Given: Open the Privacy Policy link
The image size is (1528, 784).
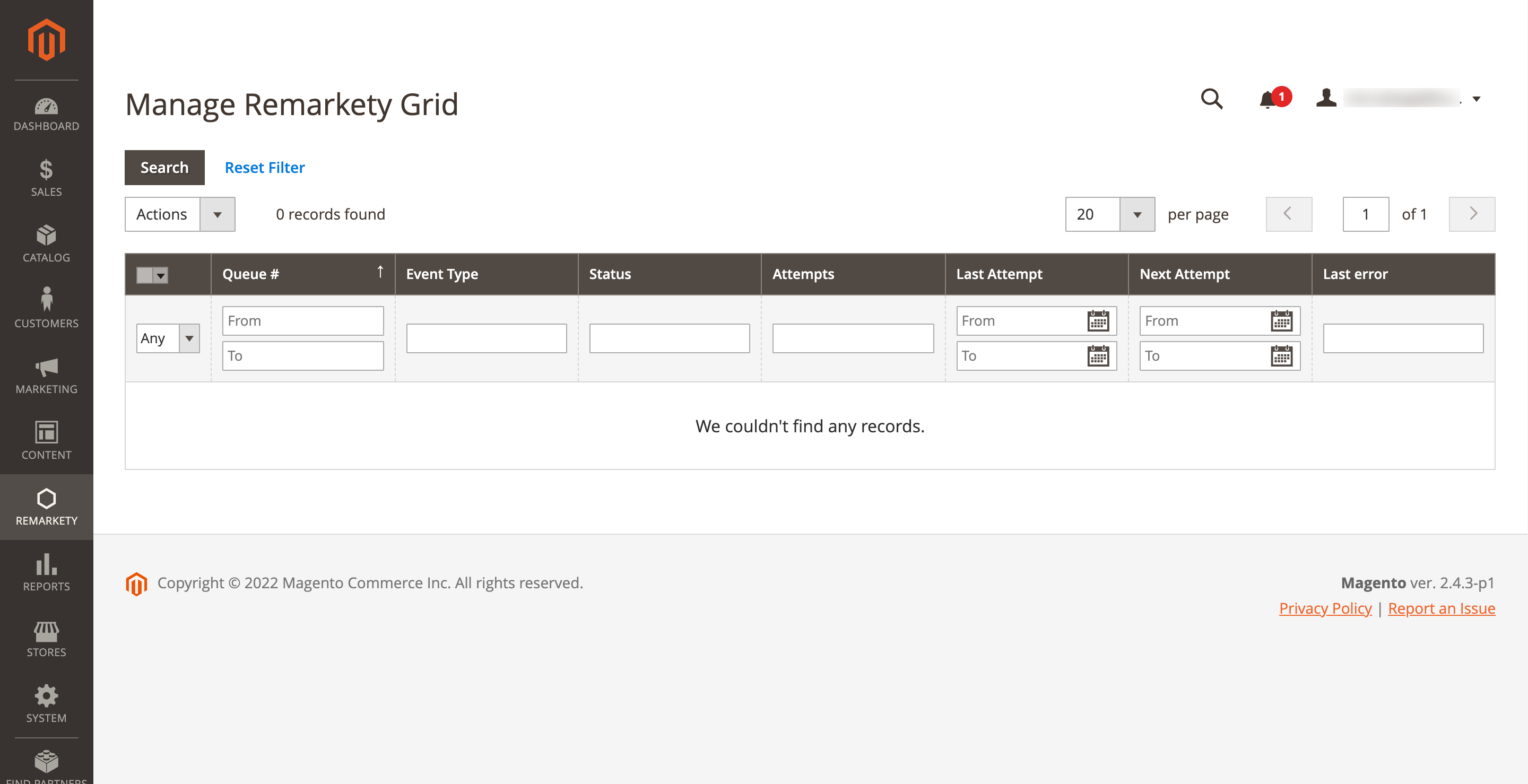Looking at the screenshot, I should click(1325, 608).
